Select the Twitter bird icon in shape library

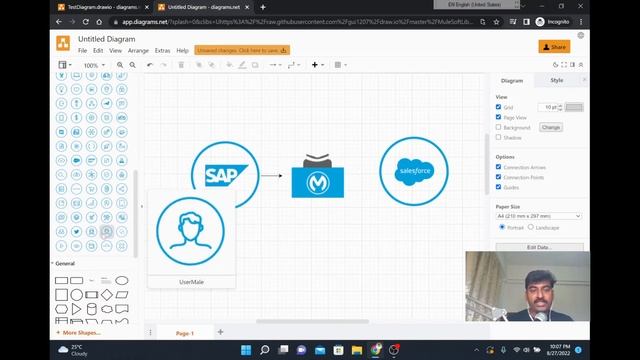point(76,231)
